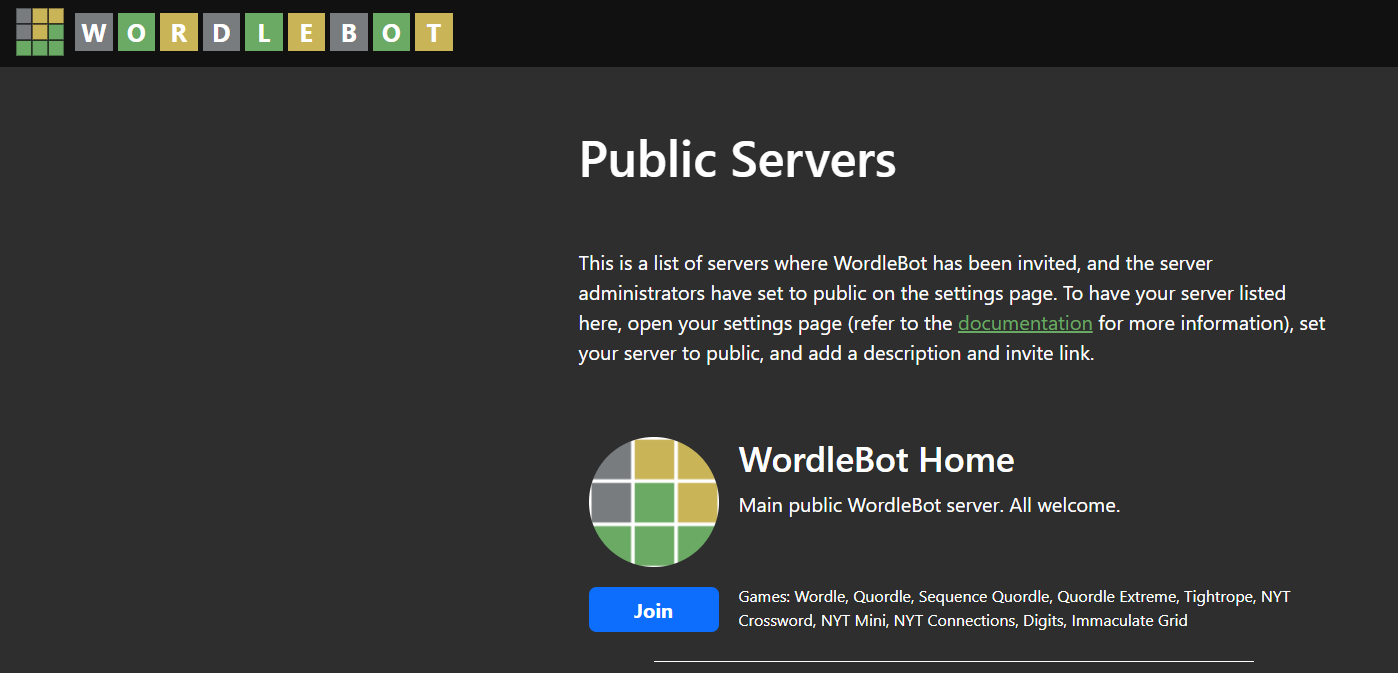The height and width of the screenshot is (673, 1398).
Task: Click the "WordleBot Home" server title
Action: pos(876,460)
